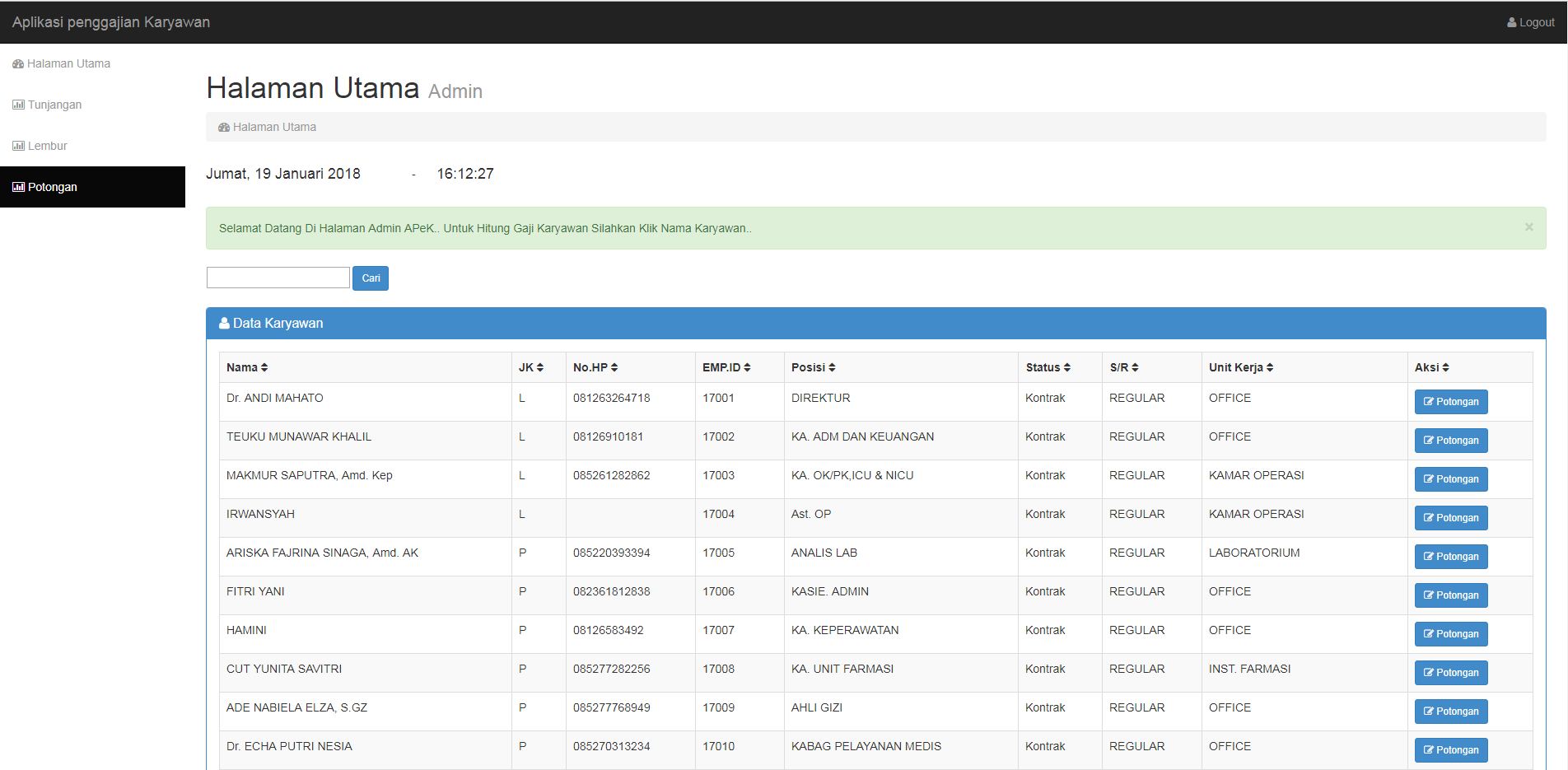Click phone number 081263264718
Viewport: 1568px width, 770px height.
point(612,398)
